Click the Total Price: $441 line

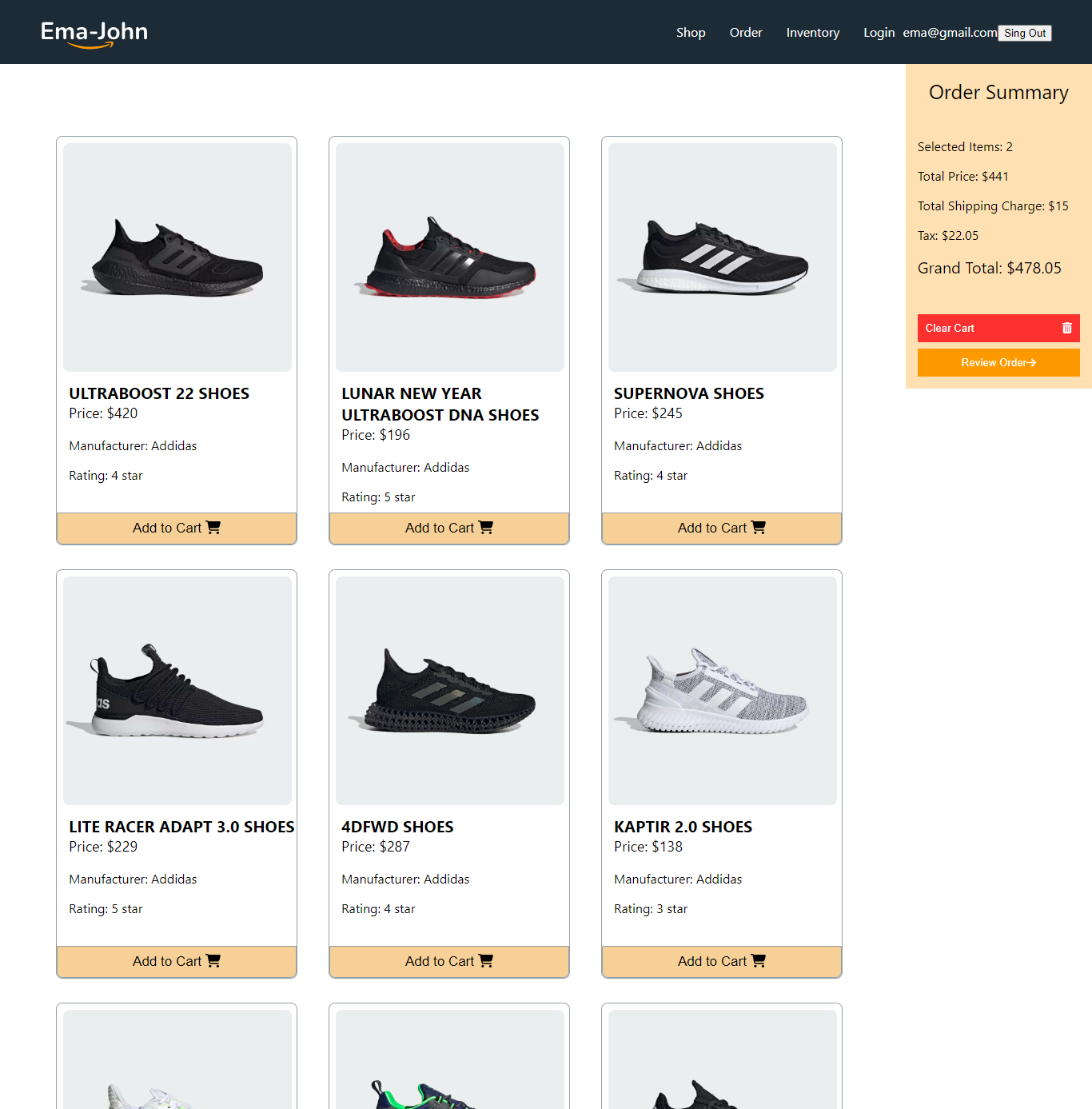click(x=963, y=177)
